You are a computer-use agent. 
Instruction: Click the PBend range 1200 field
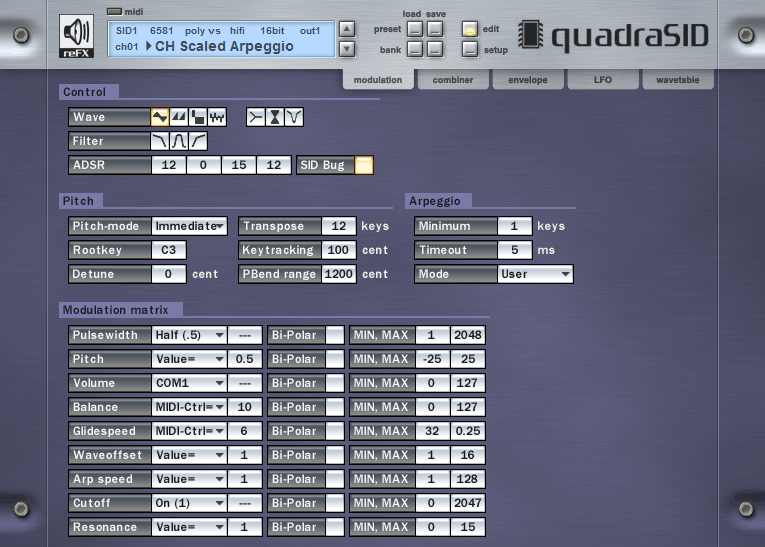339,274
